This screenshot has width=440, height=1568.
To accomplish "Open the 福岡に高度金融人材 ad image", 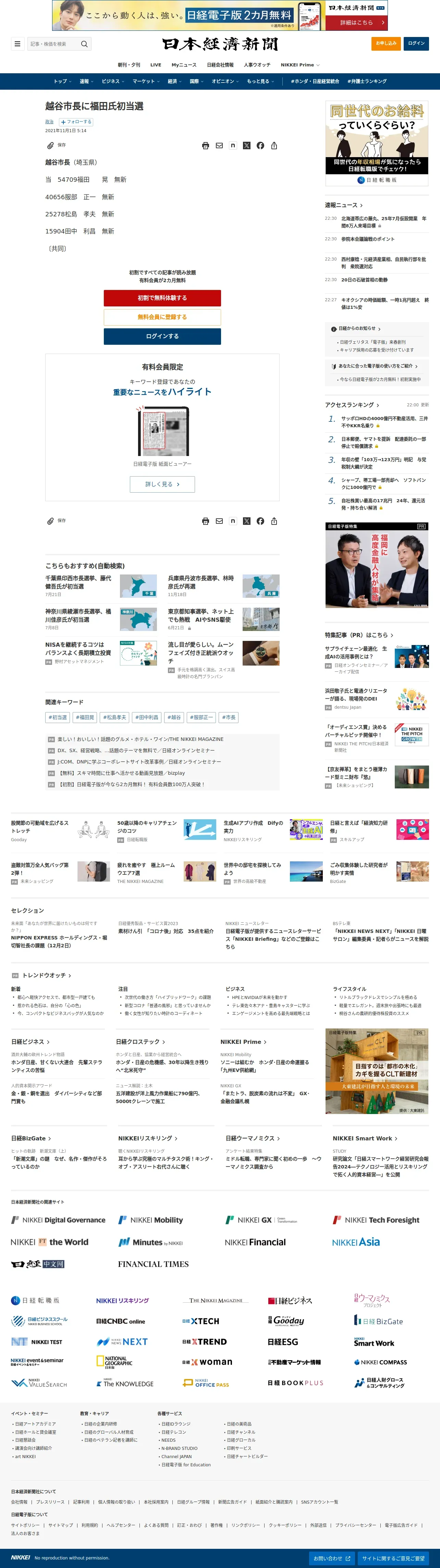I will 377,566.
